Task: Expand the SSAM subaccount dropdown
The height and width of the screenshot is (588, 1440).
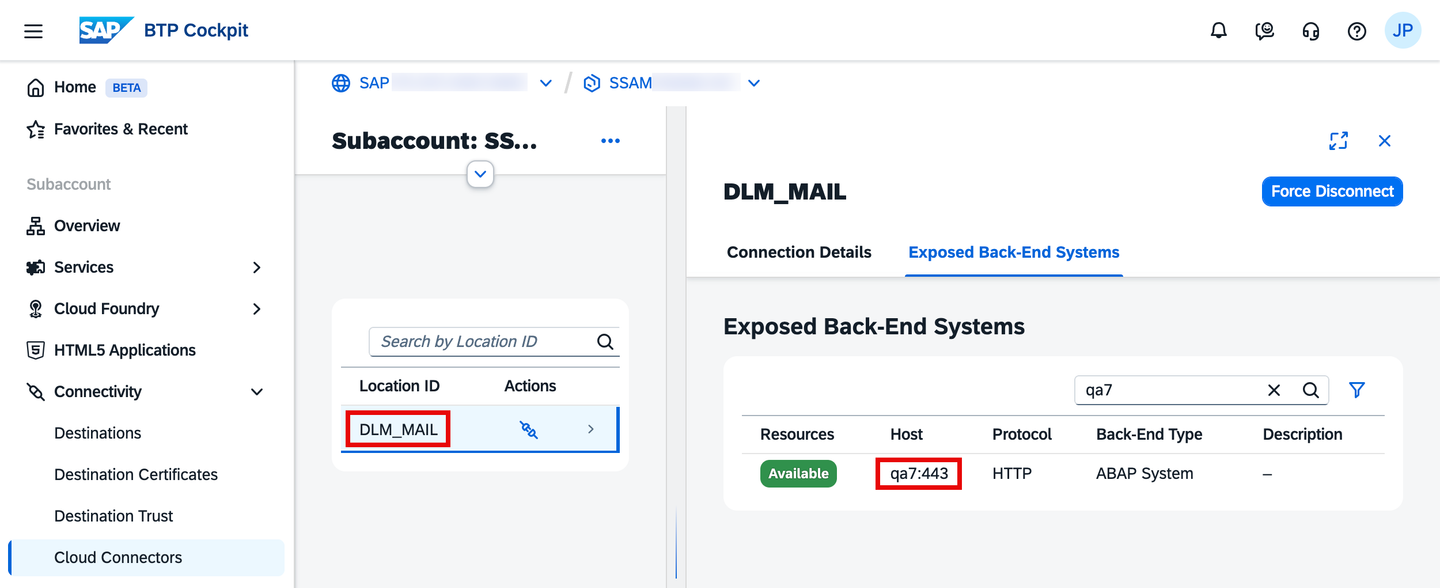Action: pos(754,83)
